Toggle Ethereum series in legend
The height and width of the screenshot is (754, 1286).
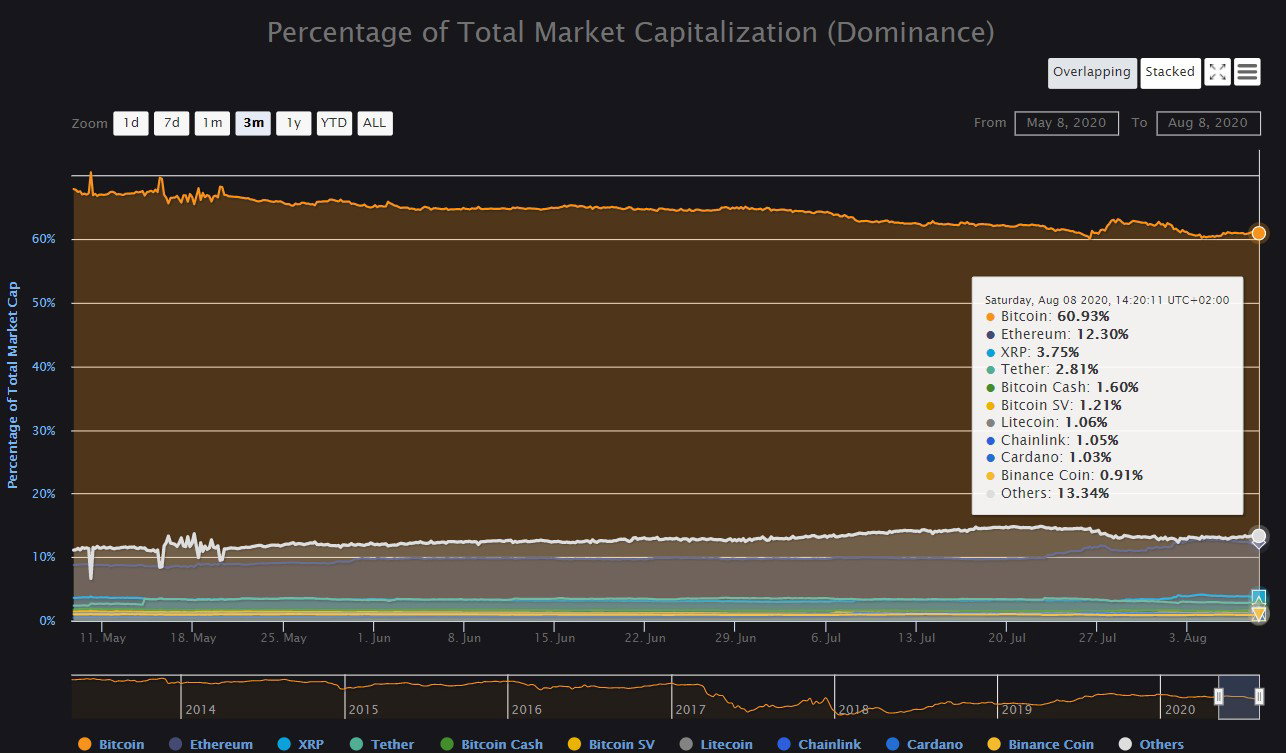click(210, 744)
